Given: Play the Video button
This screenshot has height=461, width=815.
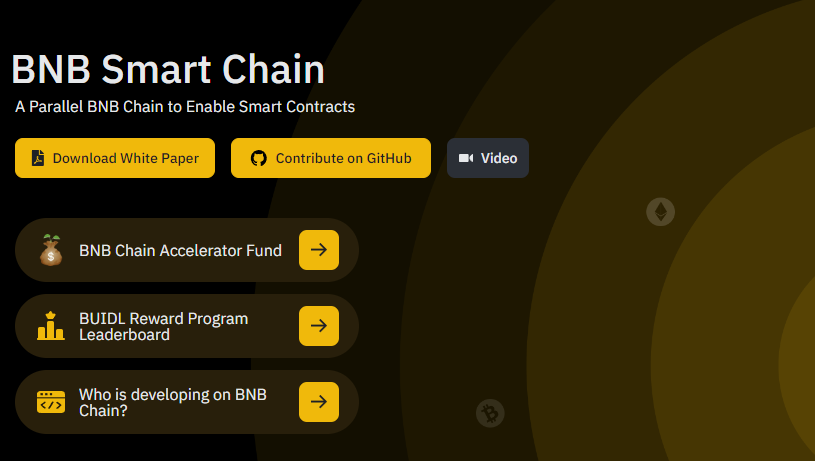Looking at the screenshot, I should (488, 158).
